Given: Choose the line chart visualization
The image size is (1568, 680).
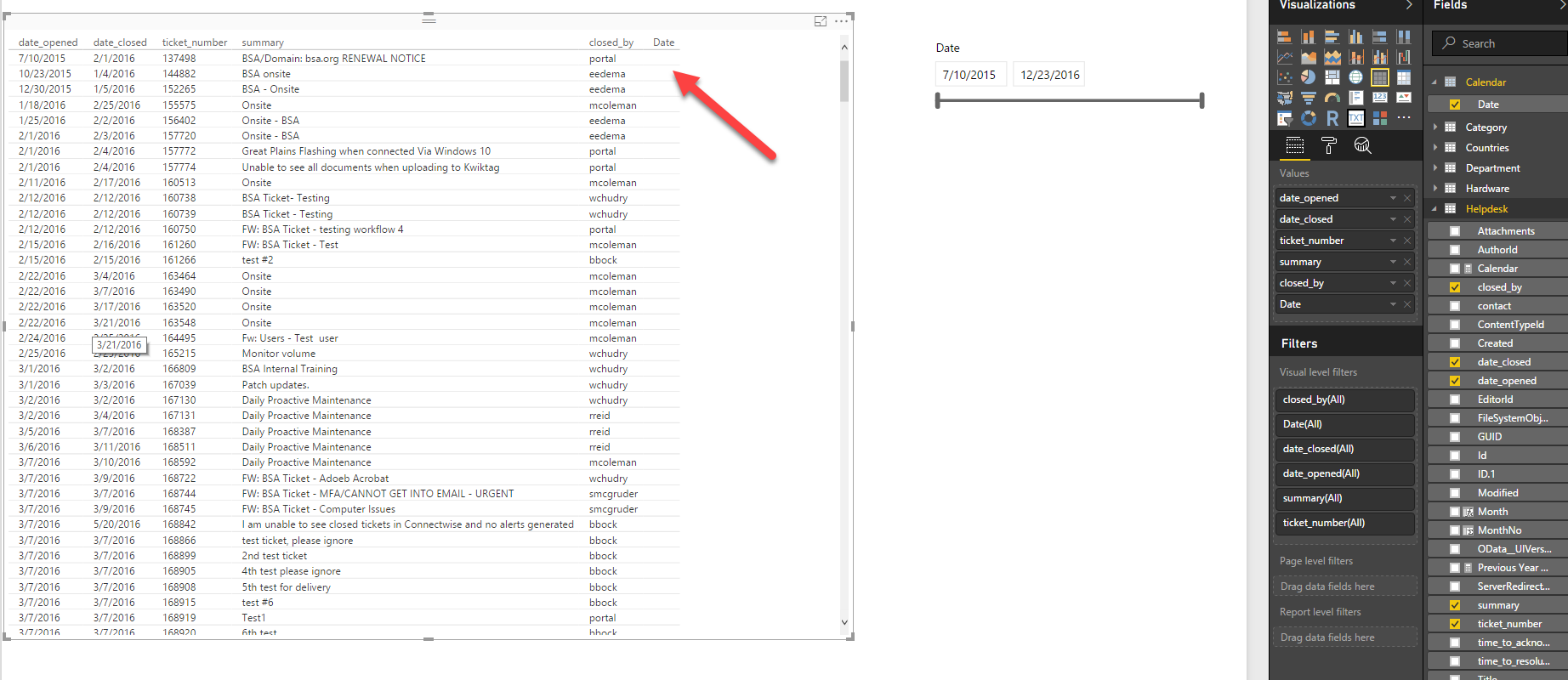Looking at the screenshot, I should [1285, 57].
